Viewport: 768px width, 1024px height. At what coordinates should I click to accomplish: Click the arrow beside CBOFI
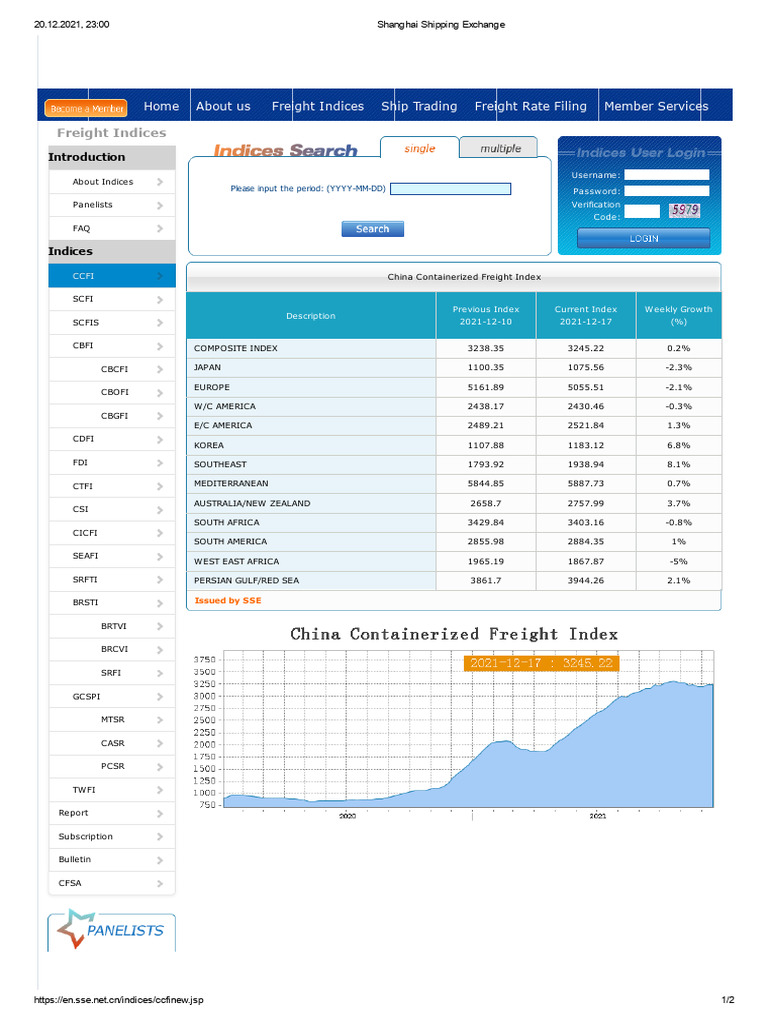pos(160,392)
